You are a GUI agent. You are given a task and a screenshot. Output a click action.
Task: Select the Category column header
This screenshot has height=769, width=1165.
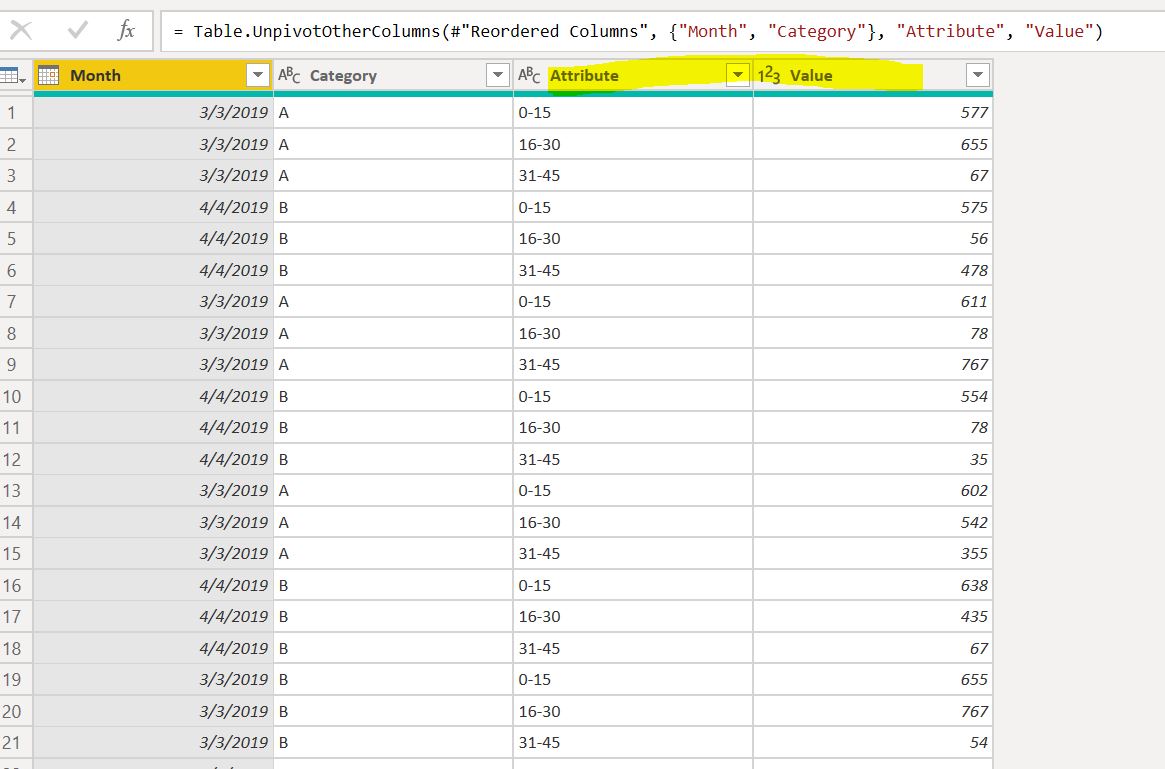pyautogui.click(x=393, y=76)
